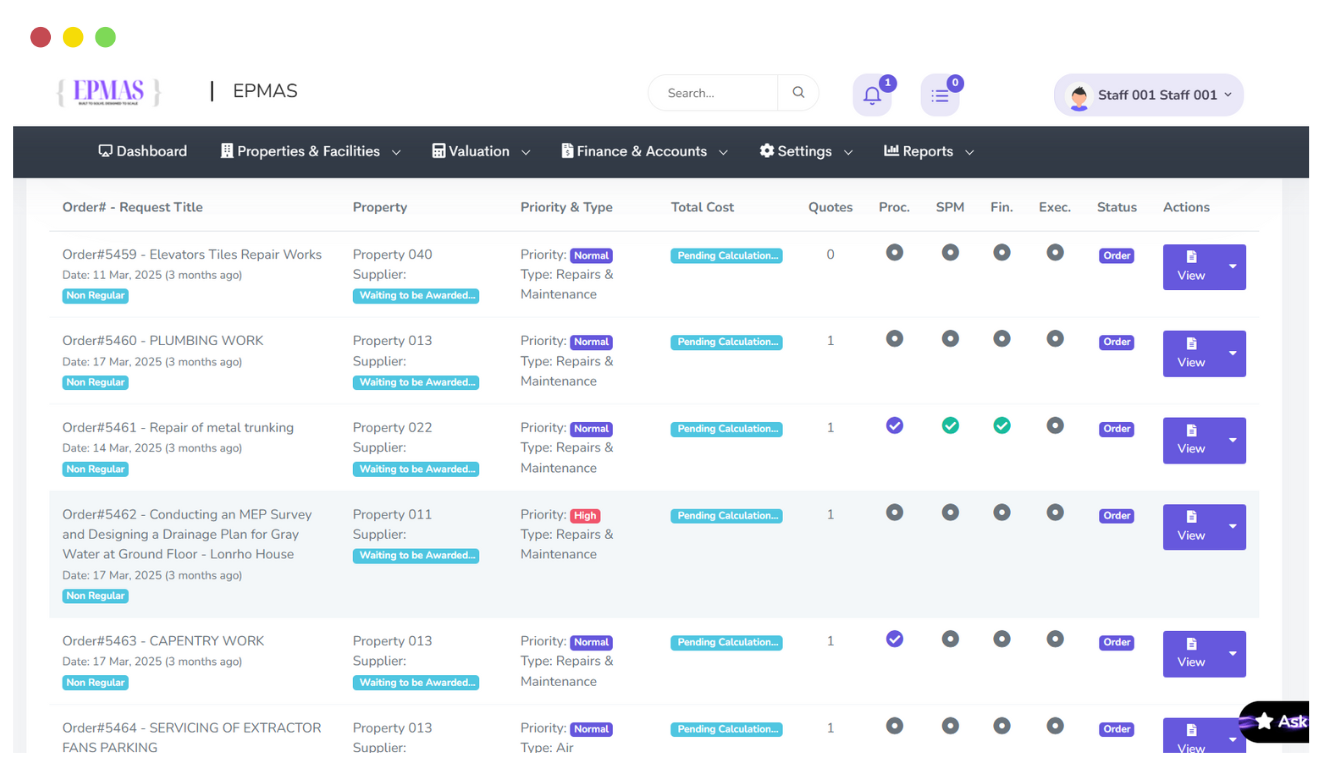The width and height of the screenshot is (1322, 764).
Task: Click the Order#5463 - CAPENTRY WORK title
Action: pos(163,641)
